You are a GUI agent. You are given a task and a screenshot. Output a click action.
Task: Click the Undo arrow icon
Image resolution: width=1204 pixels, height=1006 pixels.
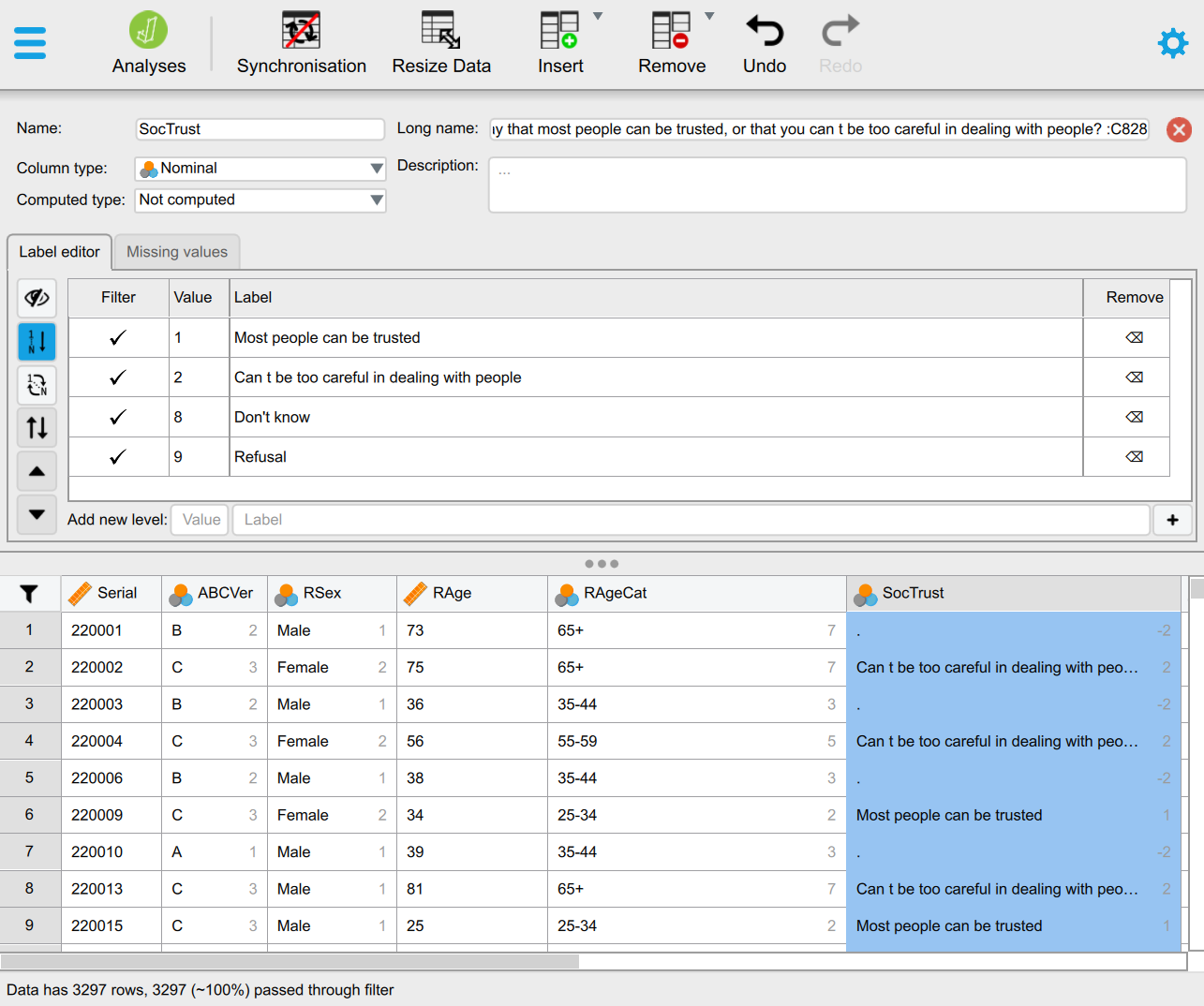764,31
